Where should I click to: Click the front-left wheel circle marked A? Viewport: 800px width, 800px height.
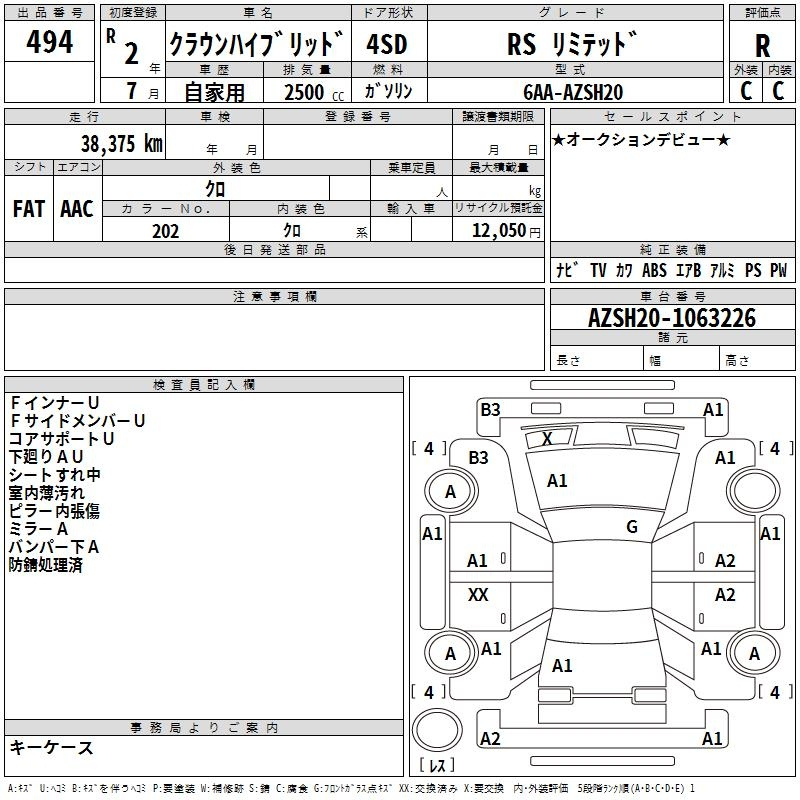coord(450,491)
